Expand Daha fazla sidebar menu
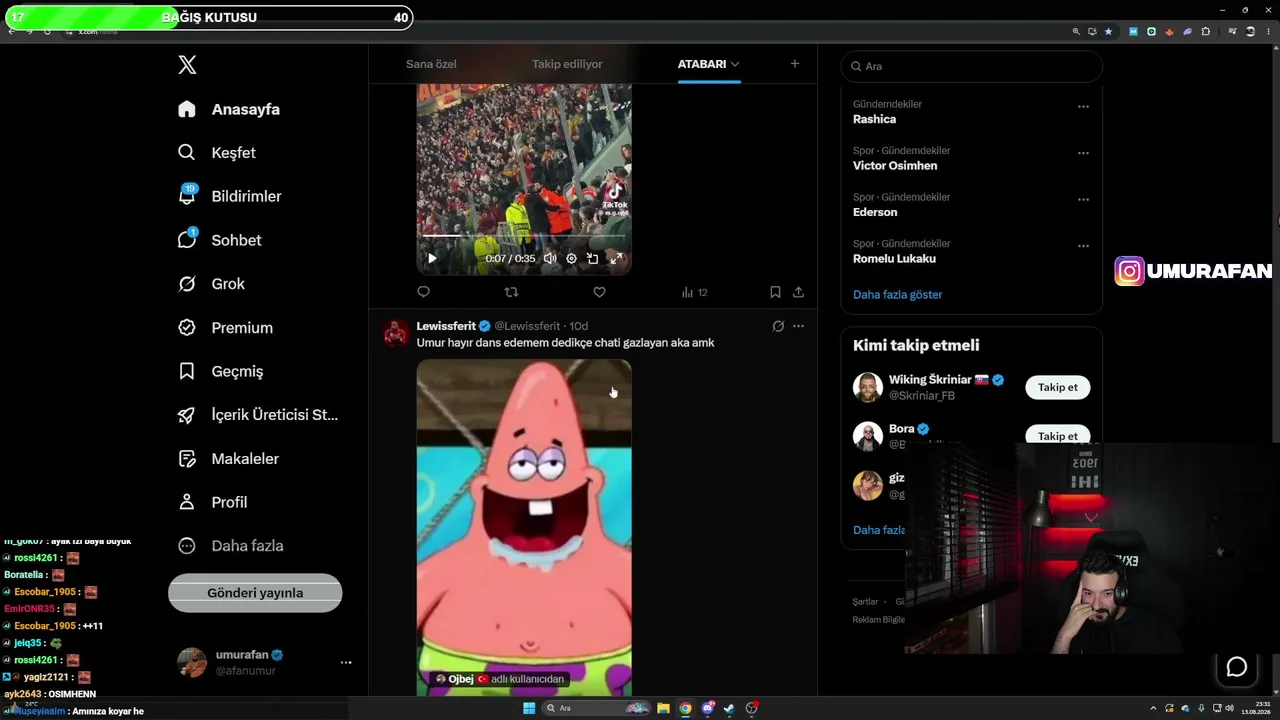The width and height of the screenshot is (1280, 720). click(x=230, y=546)
